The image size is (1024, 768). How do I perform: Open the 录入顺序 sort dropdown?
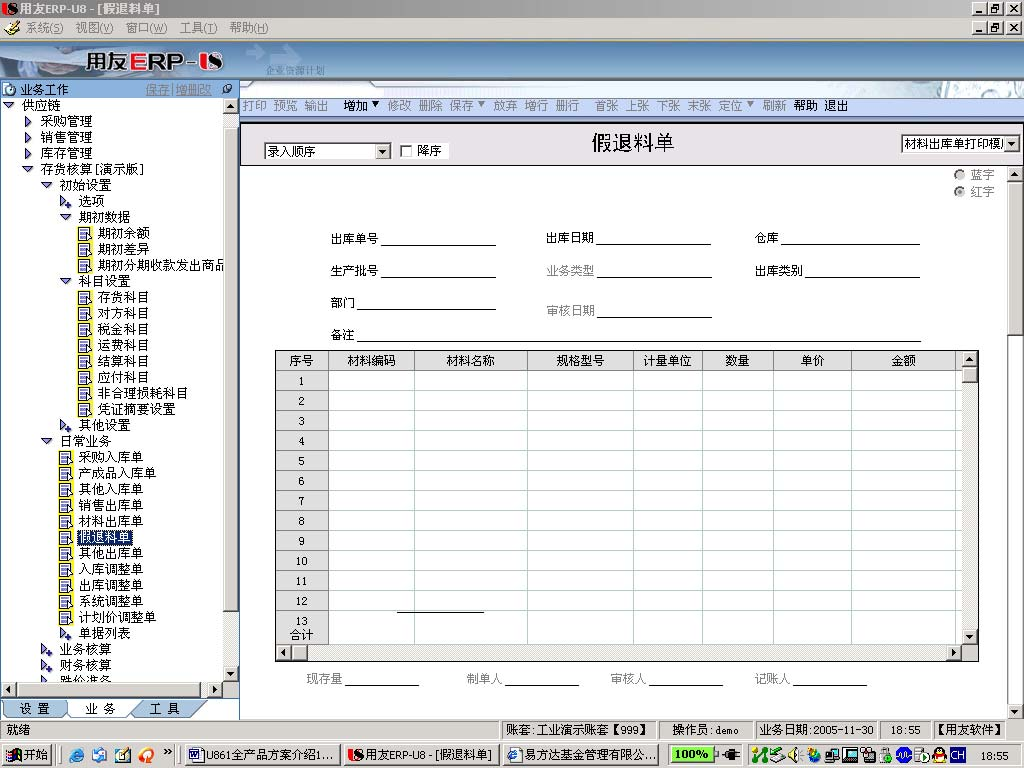coord(383,152)
